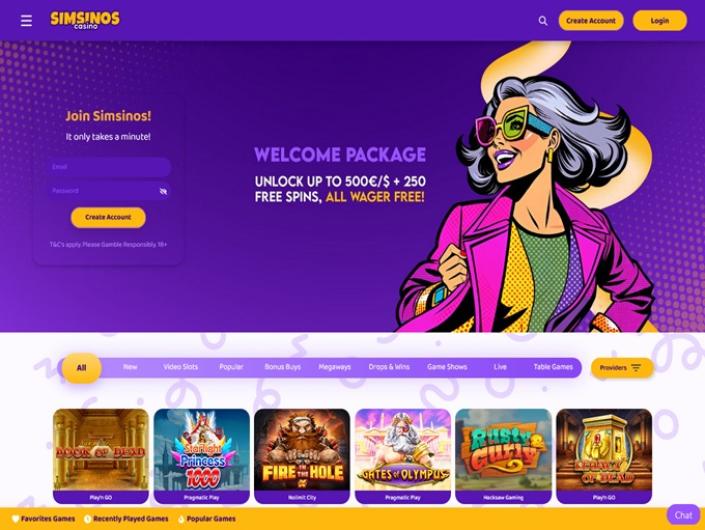Select the Megaways category tab

[335, 367]
